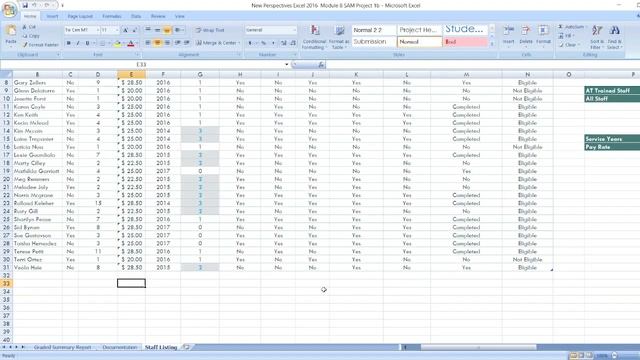The width and height of the screenshot is (640, 360).
Task: Open Format as Table gallery
Action: tap(339, 37)
